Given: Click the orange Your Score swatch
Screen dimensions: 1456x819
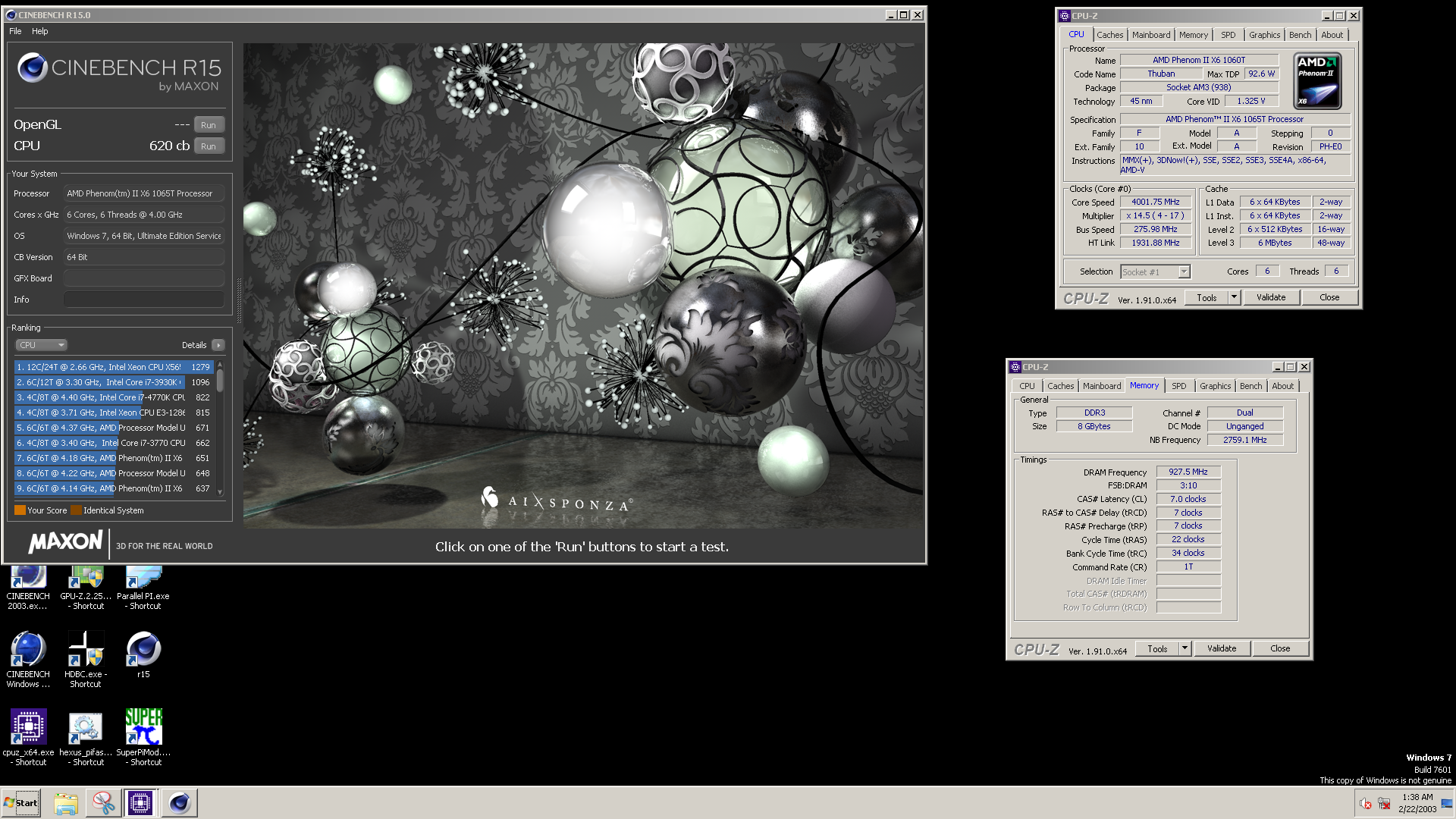Looking at the screenshot, I should pos(20,510).
